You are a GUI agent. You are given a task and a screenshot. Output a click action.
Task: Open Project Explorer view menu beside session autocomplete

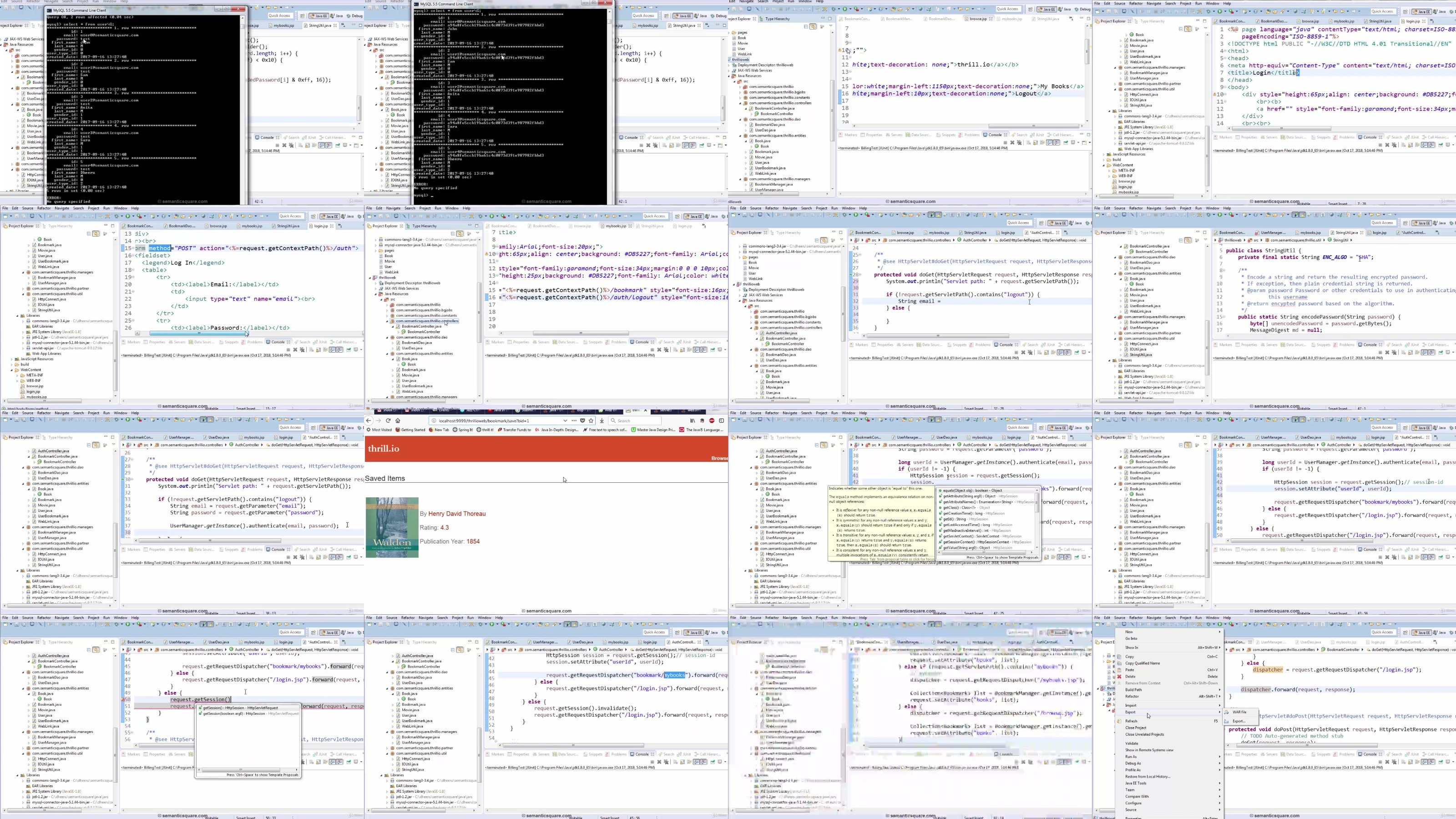pos(842,444)
